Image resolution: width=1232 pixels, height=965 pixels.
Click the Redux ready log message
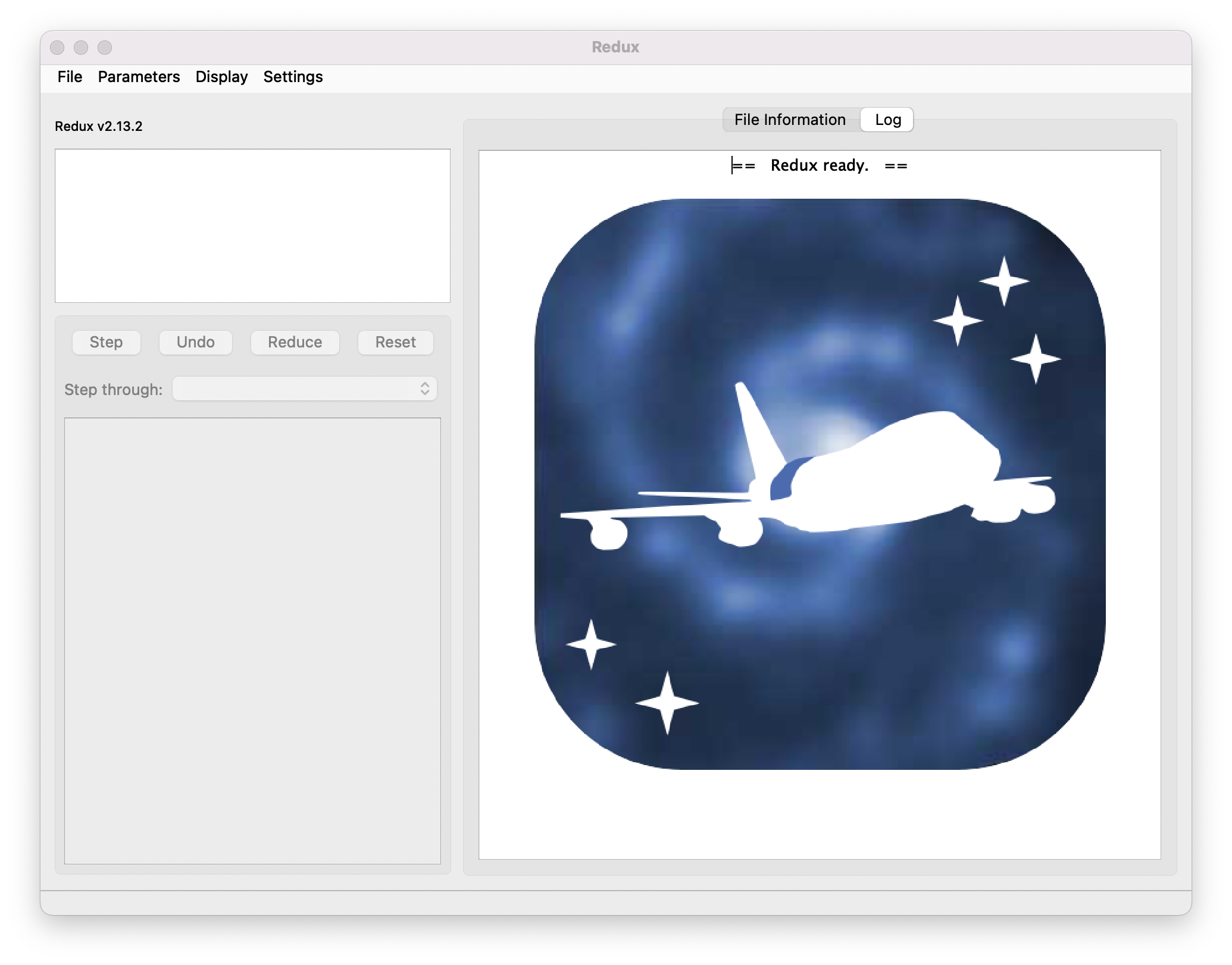[x=820, y=165]
